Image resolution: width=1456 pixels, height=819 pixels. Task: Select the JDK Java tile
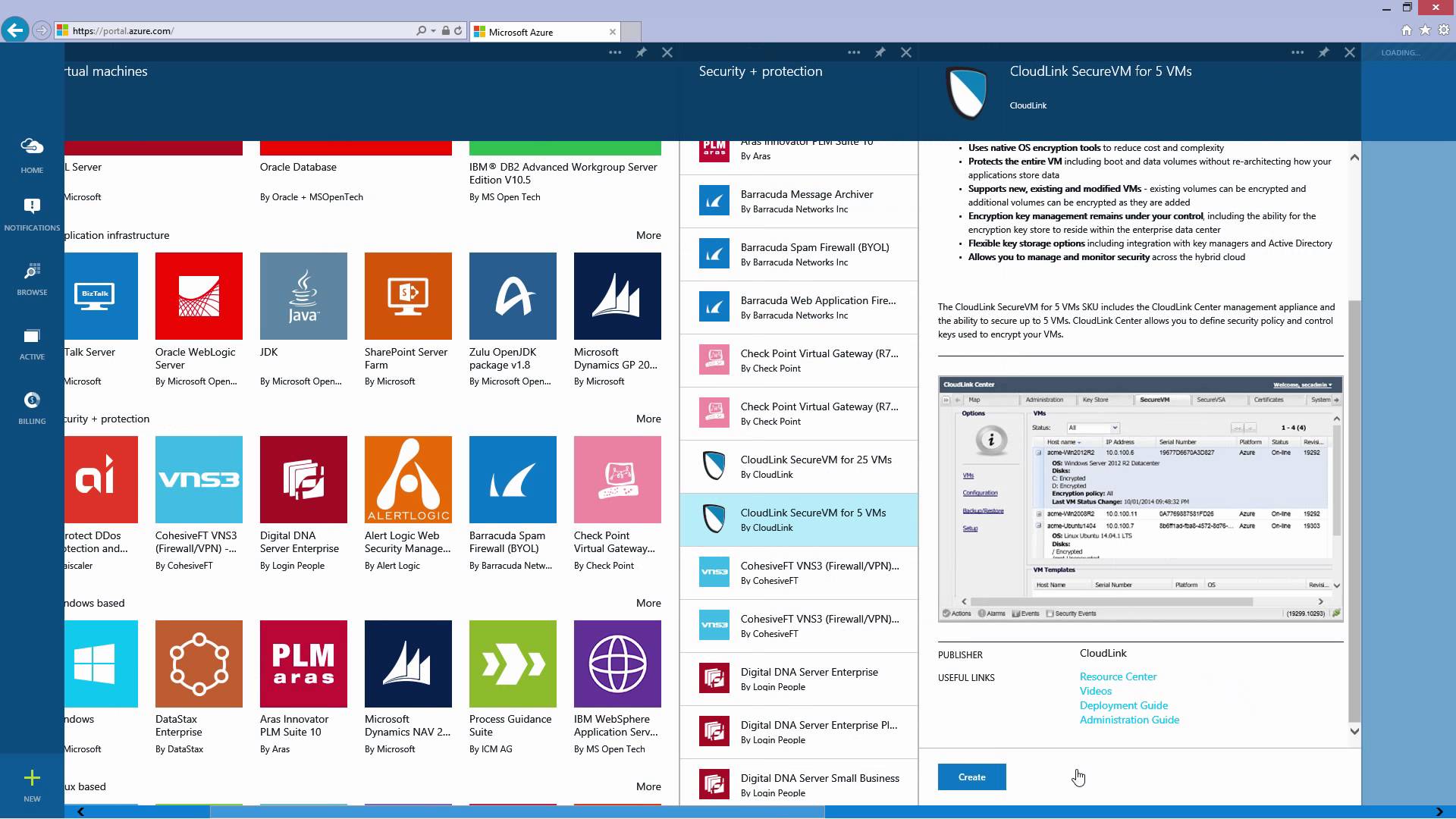click(303, 297)
